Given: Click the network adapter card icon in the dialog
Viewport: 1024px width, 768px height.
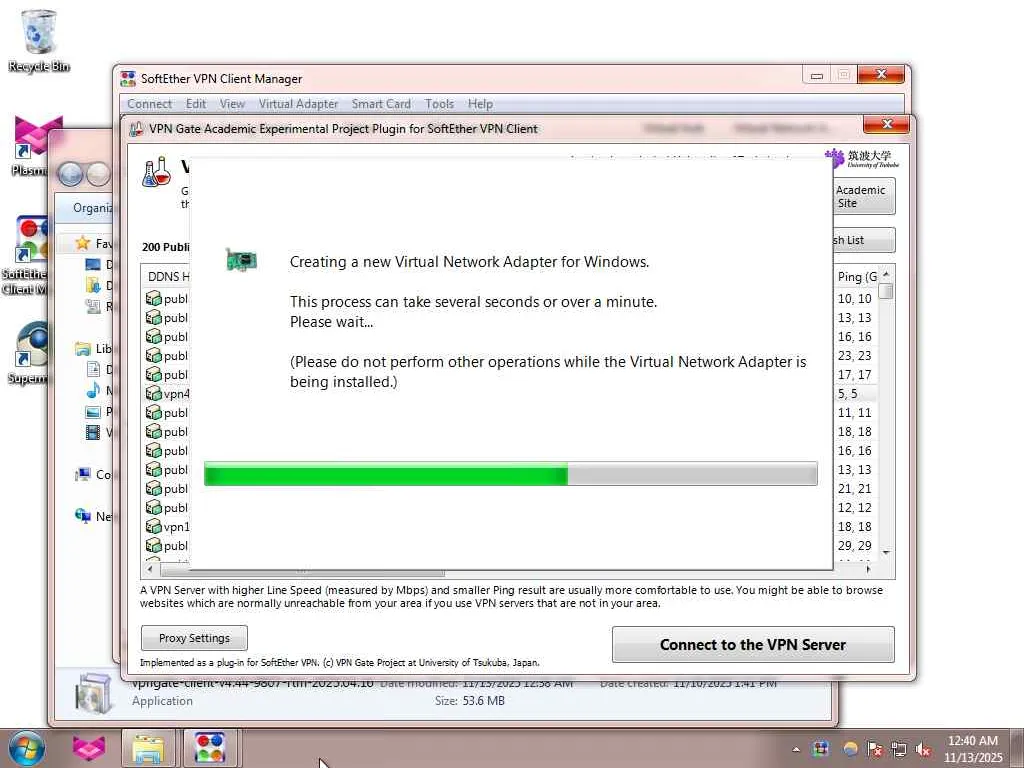Looking at the screenshot, I should click(241, 260).
